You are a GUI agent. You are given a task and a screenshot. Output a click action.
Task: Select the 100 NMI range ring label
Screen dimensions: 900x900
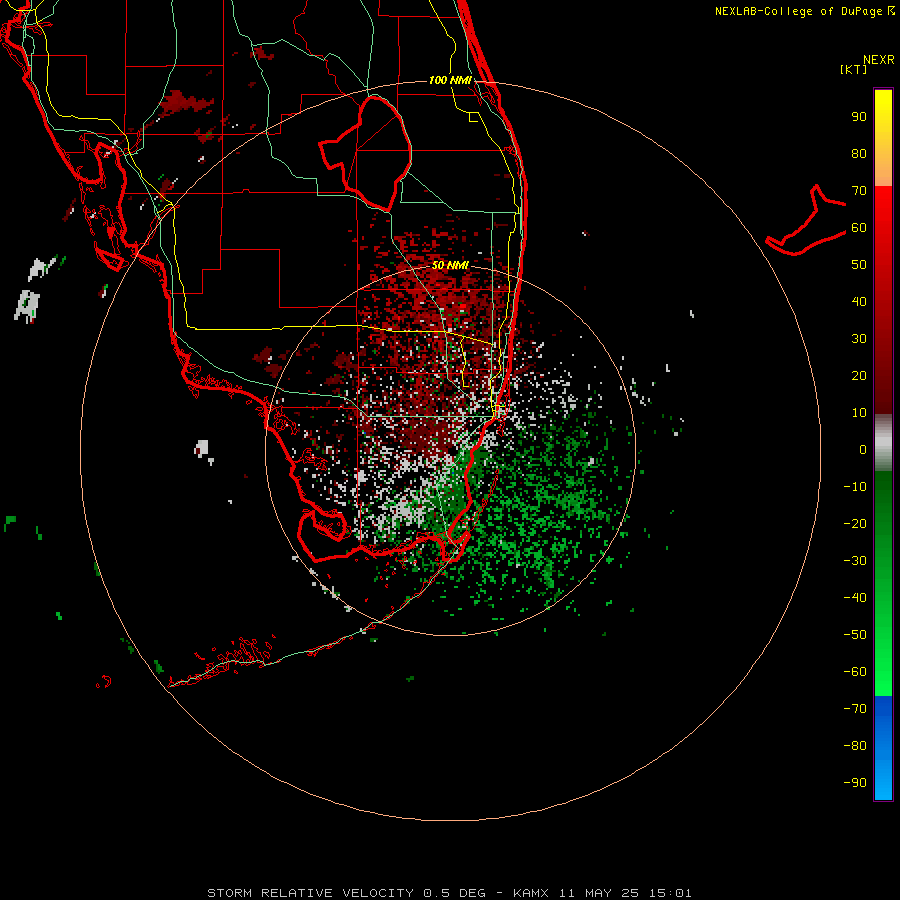450,80
